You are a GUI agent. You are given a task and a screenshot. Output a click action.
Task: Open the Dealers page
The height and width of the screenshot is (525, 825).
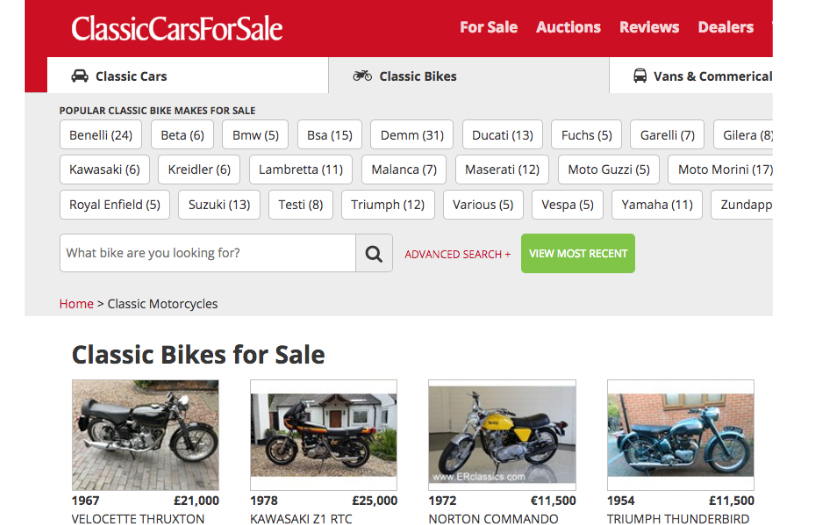point(726,27)
